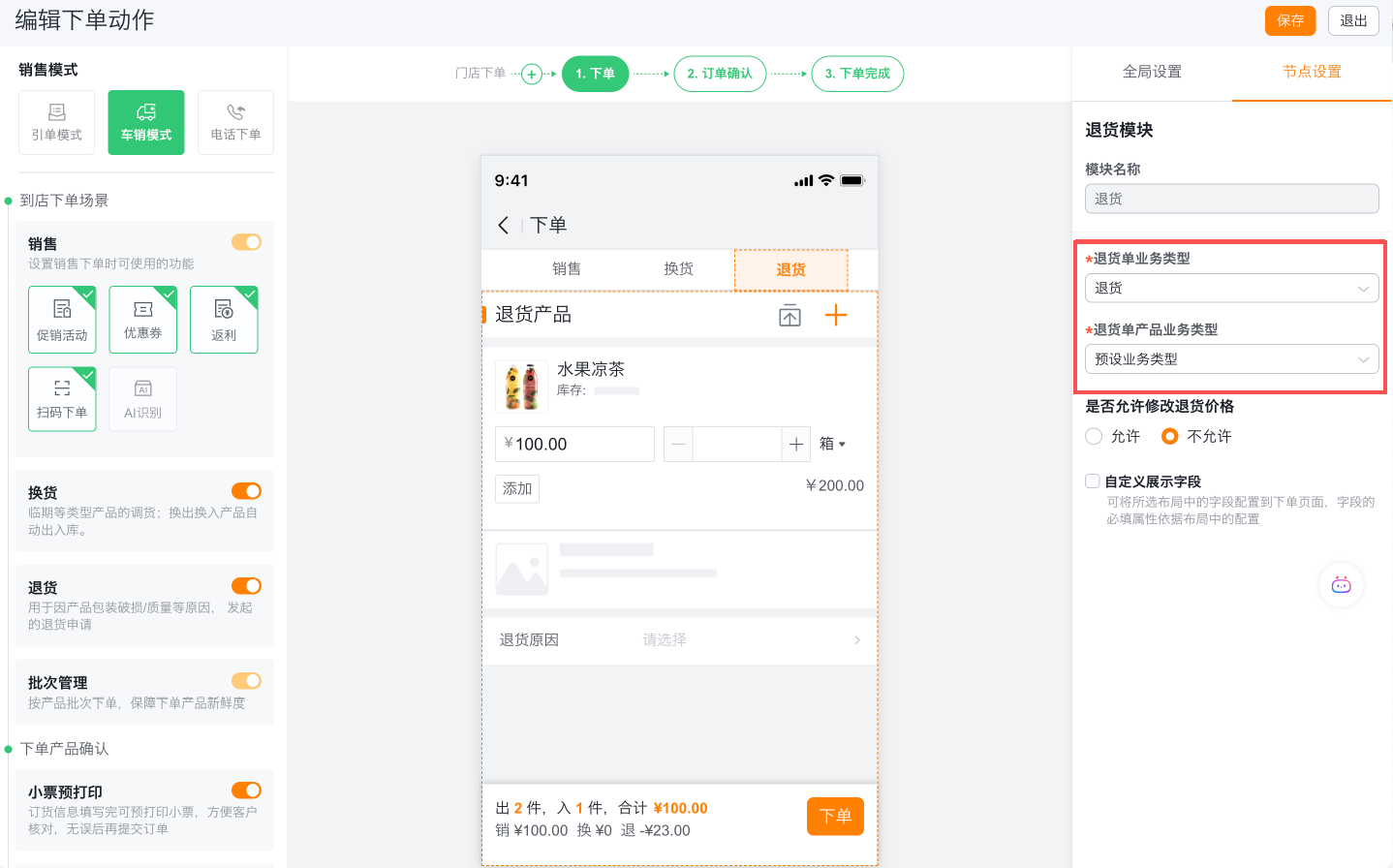The image size is (1393, 868).
Task: Open the 退货单业务类型 dropdown
Action: click(1231, 288)
